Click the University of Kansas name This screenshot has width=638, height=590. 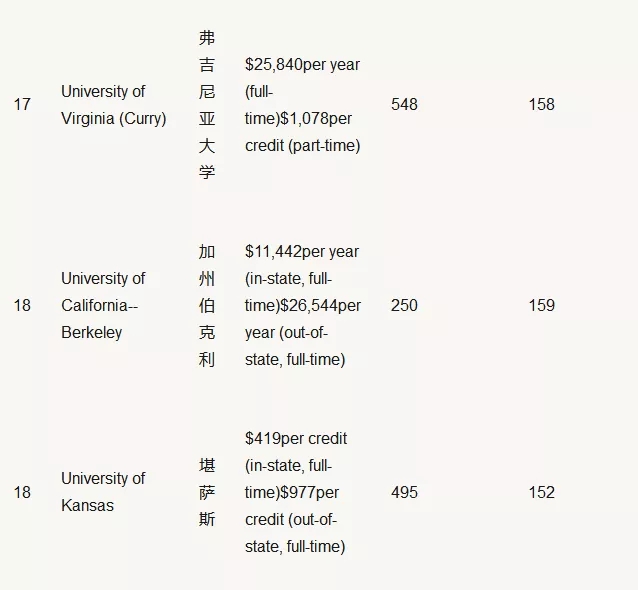coord(103,492)
